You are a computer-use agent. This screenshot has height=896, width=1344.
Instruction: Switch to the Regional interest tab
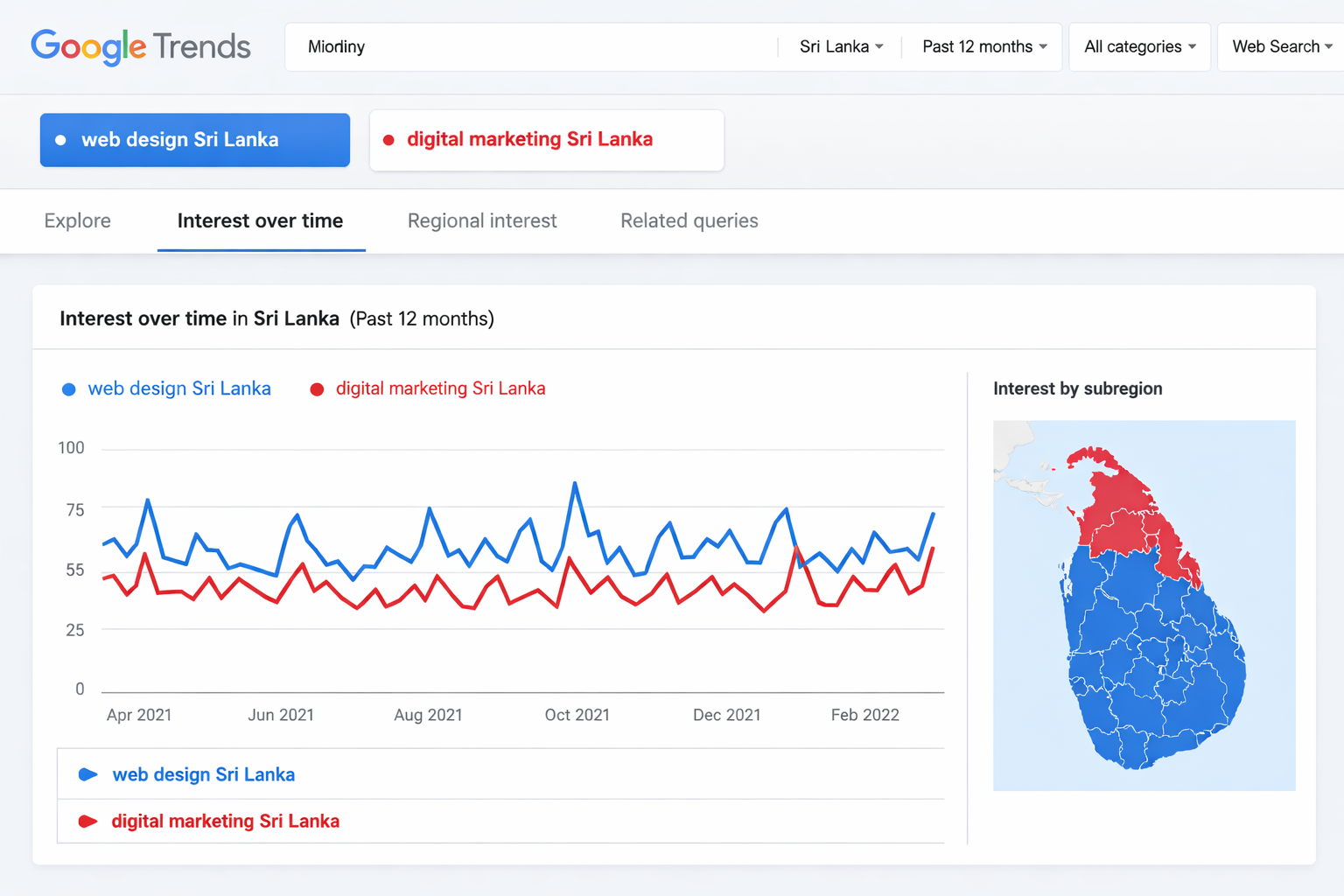(482, 221)
